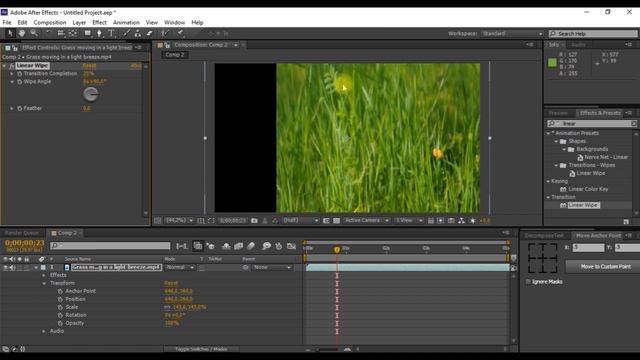Toggle Position property stopwatch
This screenshot has width=640, height=360.
60,299
